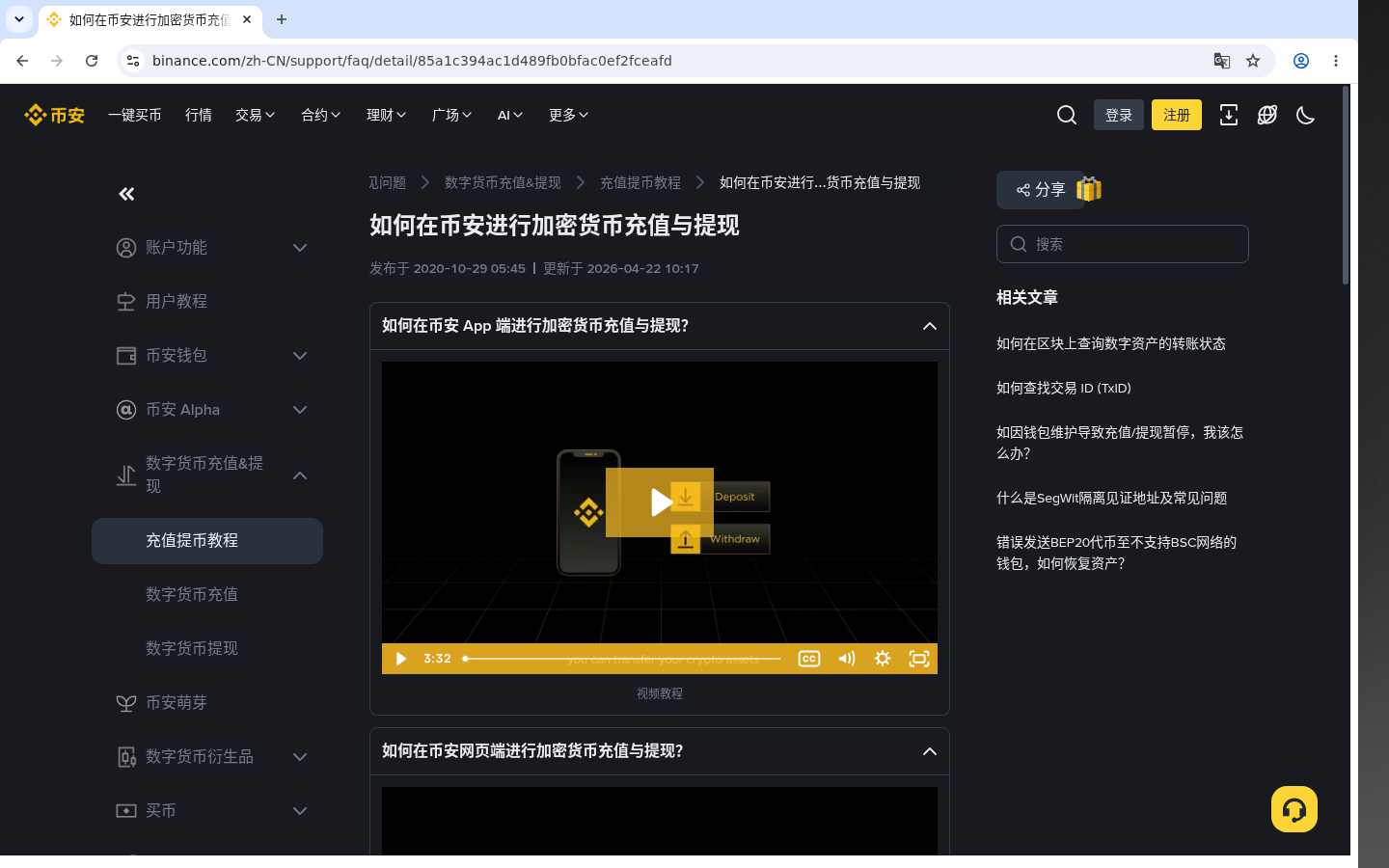Open 用户教程 in sidebar
Screen dimensions: 1389x868
click(x=207, y=302)
